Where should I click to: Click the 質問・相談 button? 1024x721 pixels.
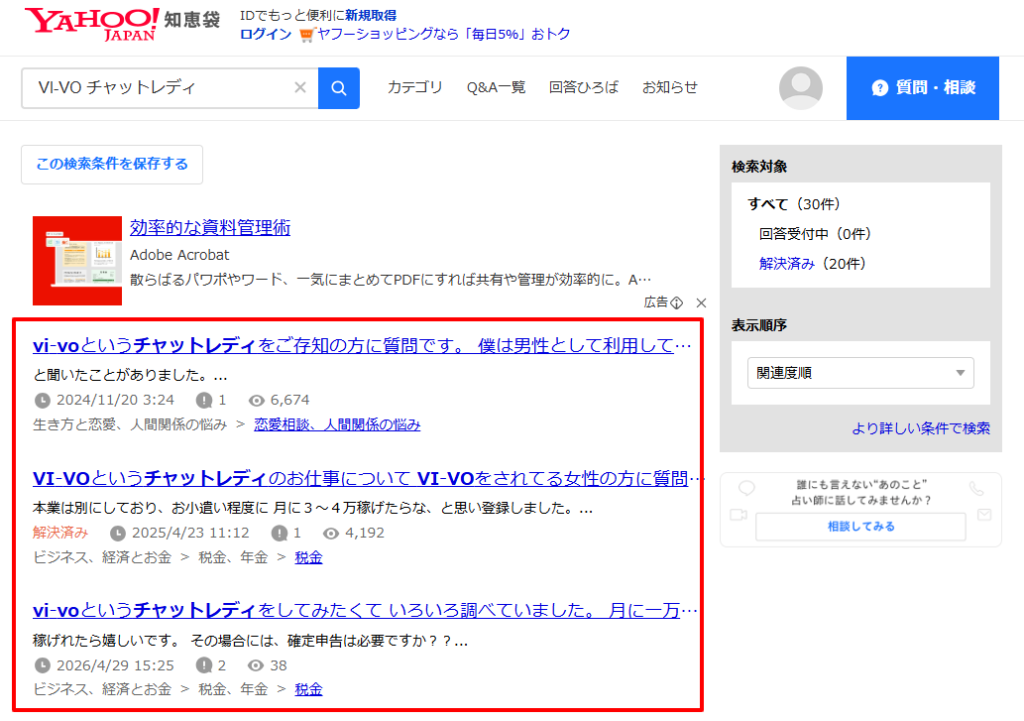pyautogui.click(x=922, y=88)
